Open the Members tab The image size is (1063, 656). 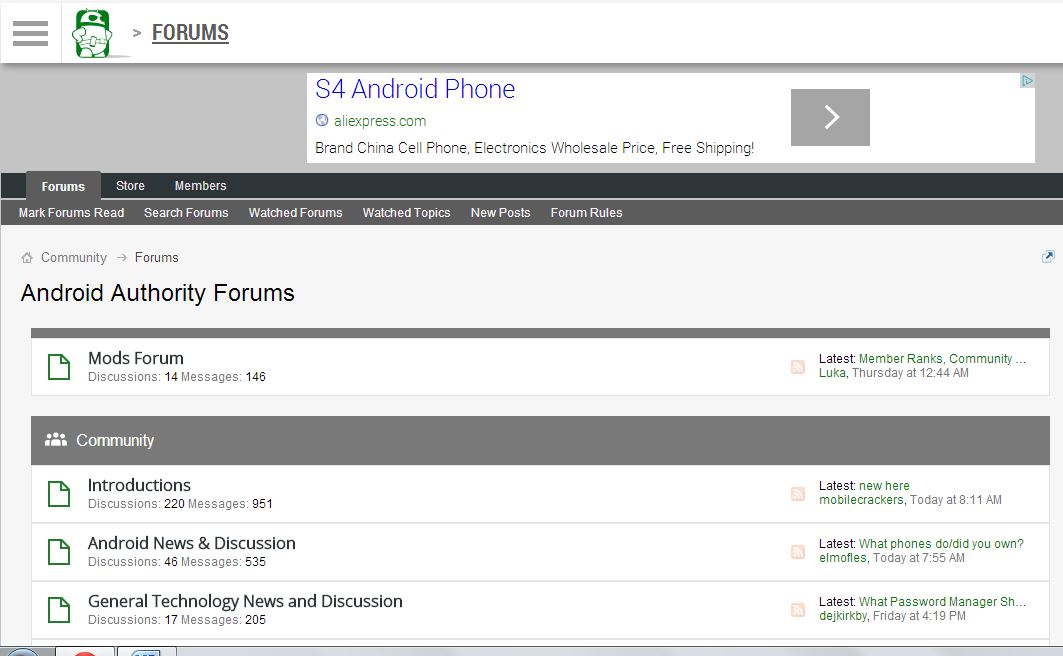tap(200, 186)
